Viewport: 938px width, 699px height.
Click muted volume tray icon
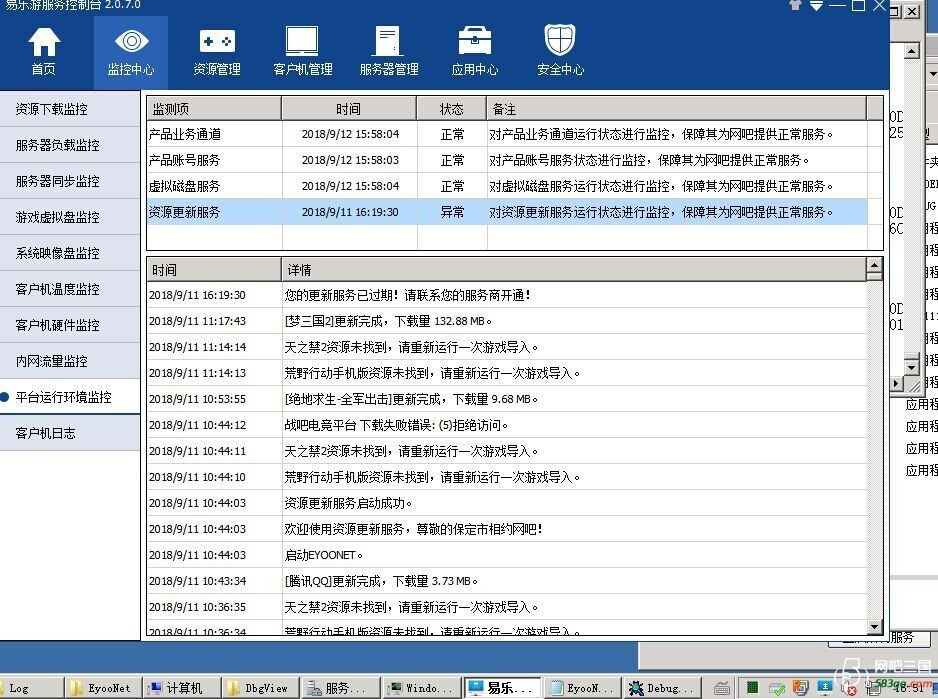pos(848,689)
